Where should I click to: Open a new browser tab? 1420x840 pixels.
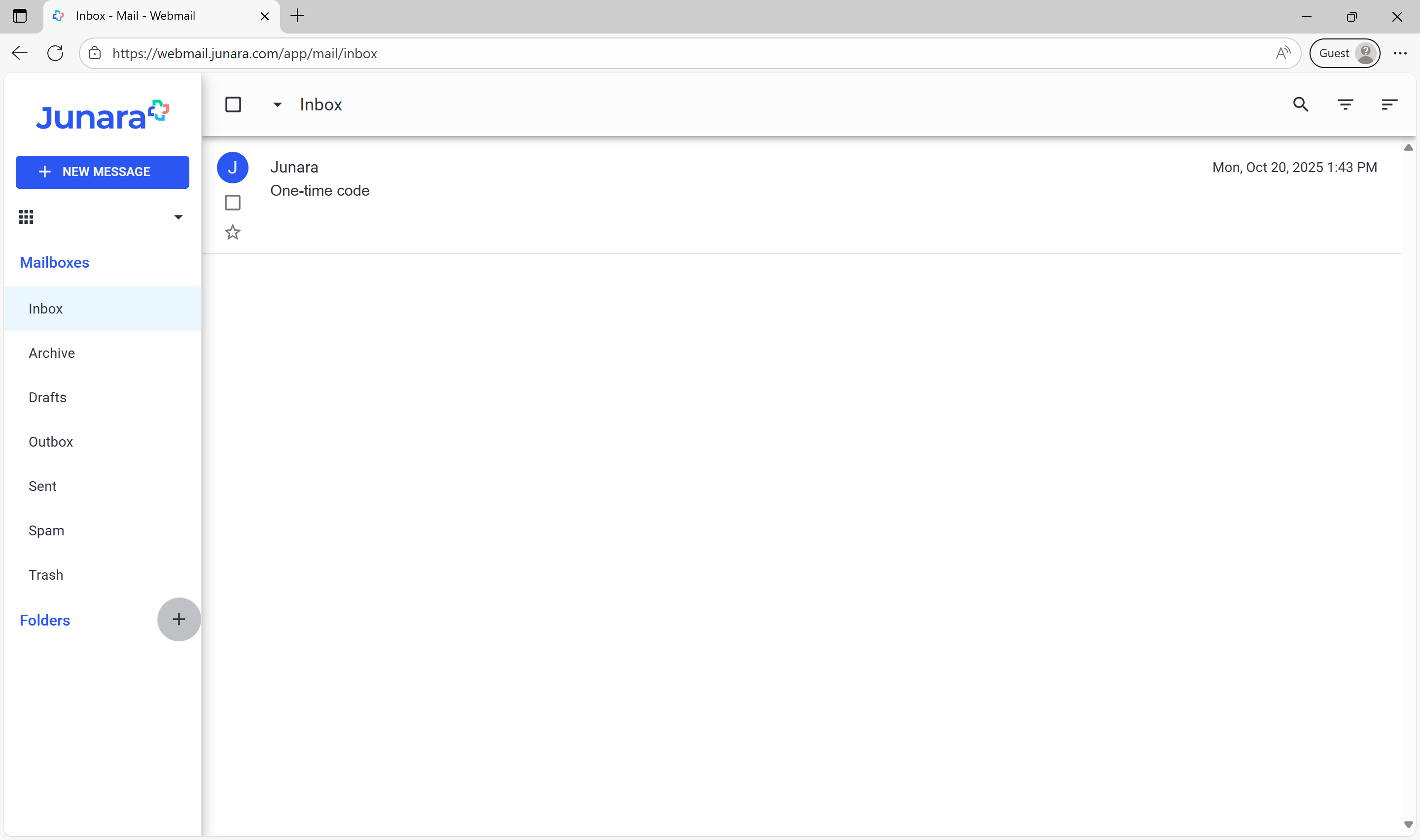point(297,16)
